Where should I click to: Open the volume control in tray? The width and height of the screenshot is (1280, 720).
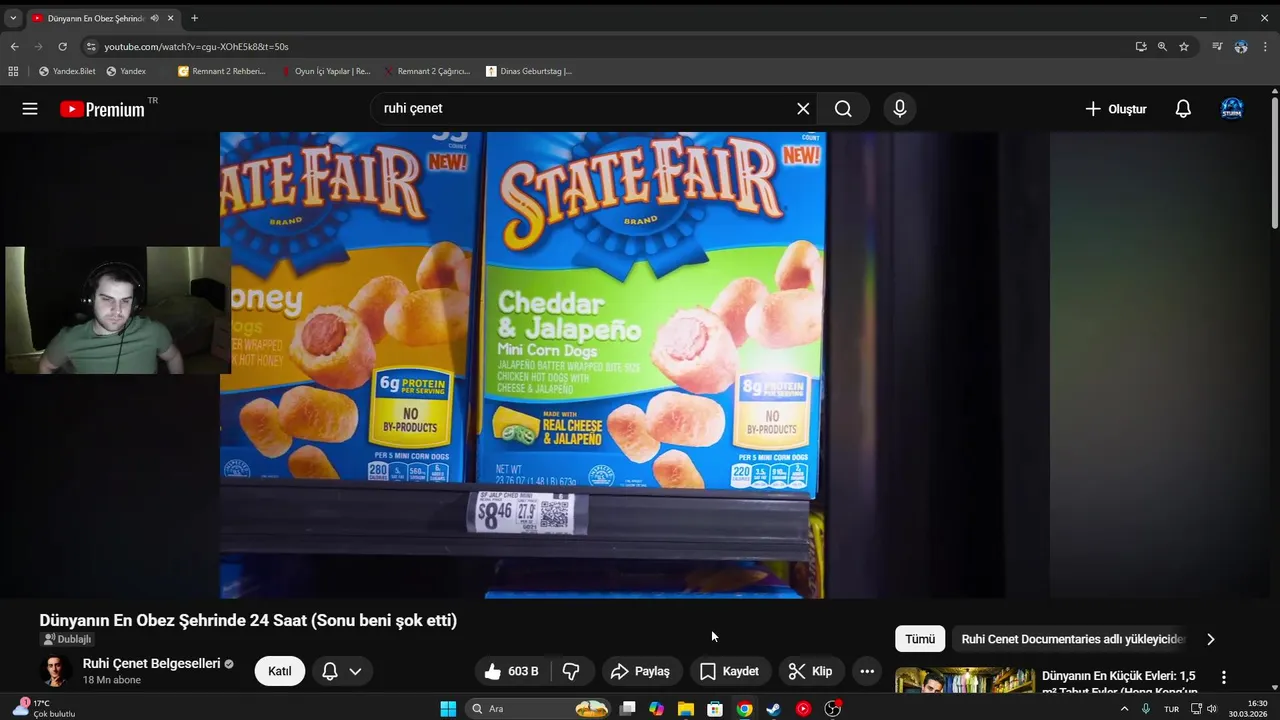(1212, 709)
